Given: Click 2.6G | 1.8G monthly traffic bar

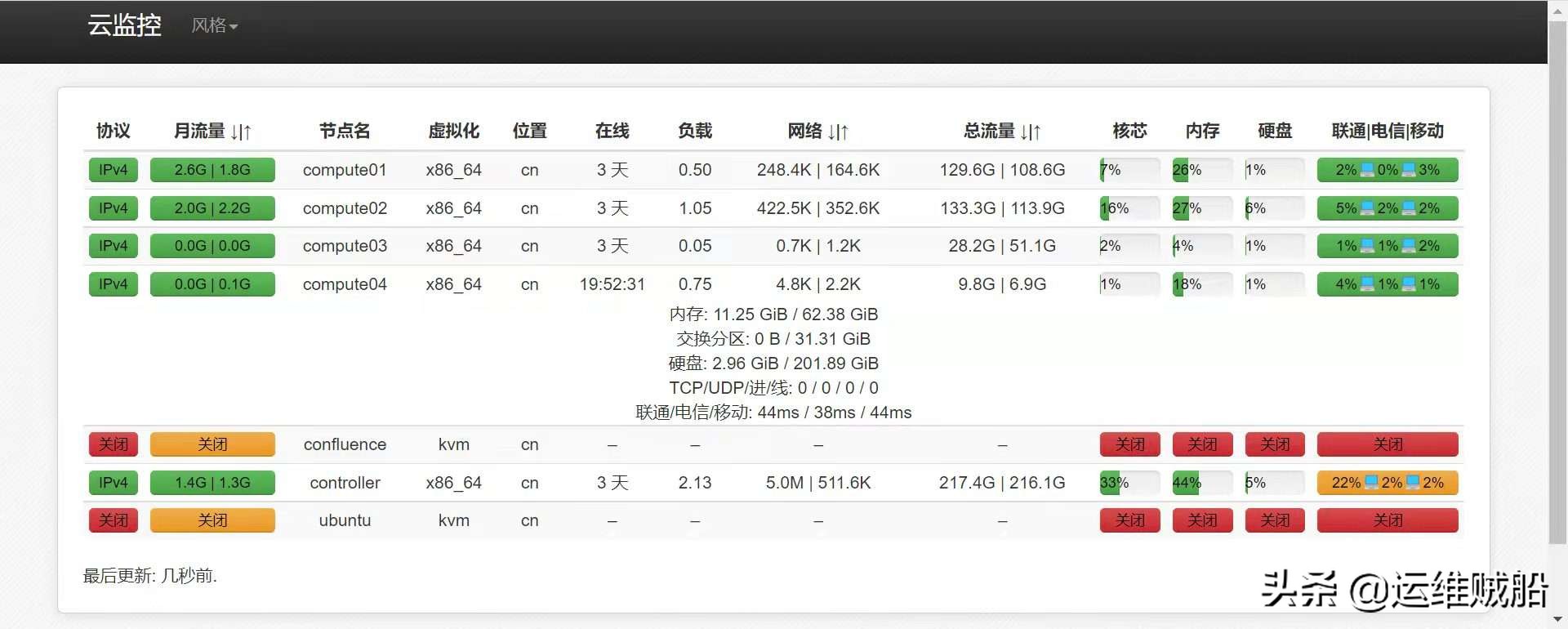Looking at the screenshot, I should point(212,170).
